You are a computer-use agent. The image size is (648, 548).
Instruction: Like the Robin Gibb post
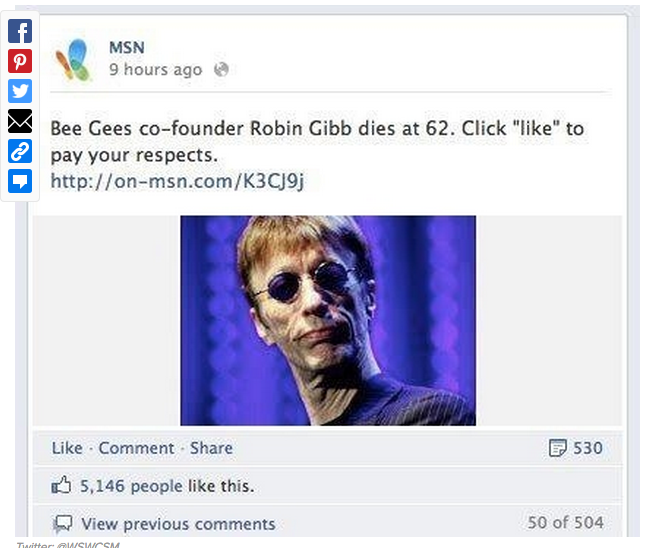(67, 448)
